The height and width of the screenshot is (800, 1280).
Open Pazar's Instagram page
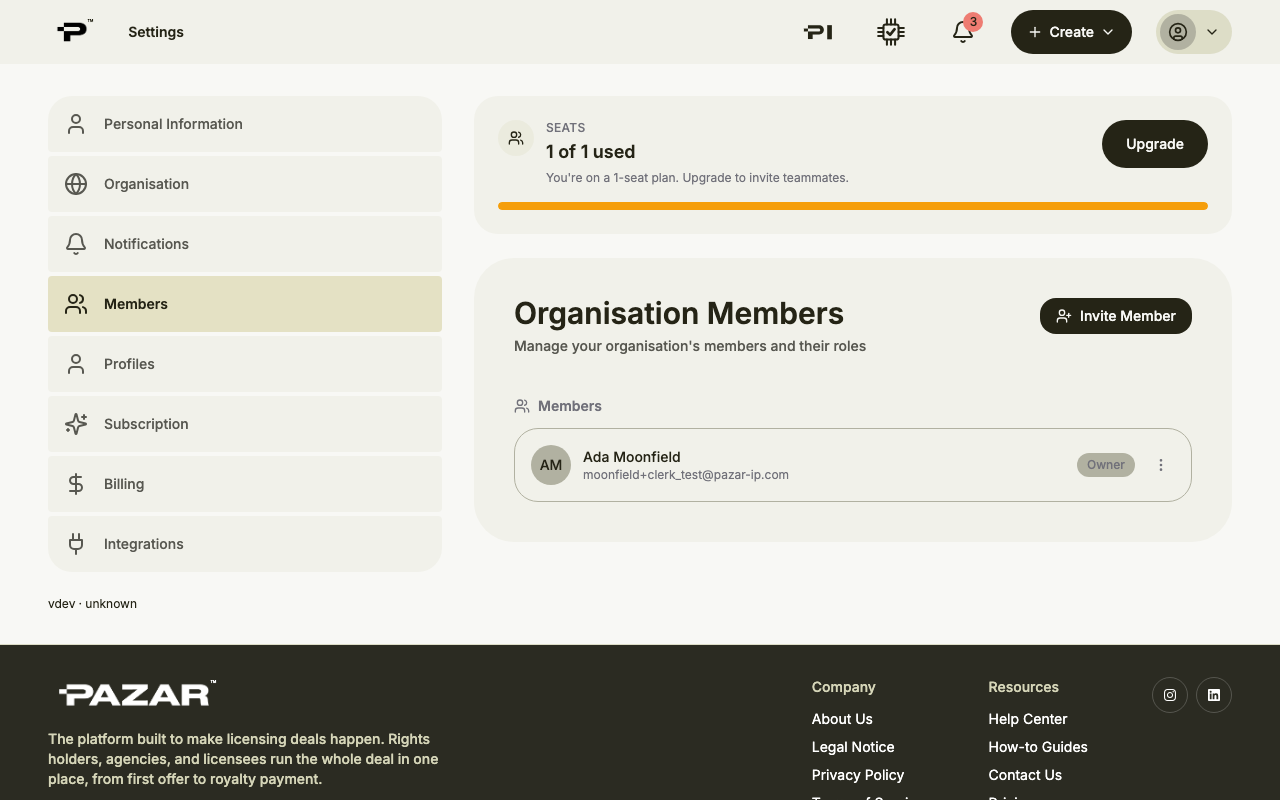coord(1170,695)
